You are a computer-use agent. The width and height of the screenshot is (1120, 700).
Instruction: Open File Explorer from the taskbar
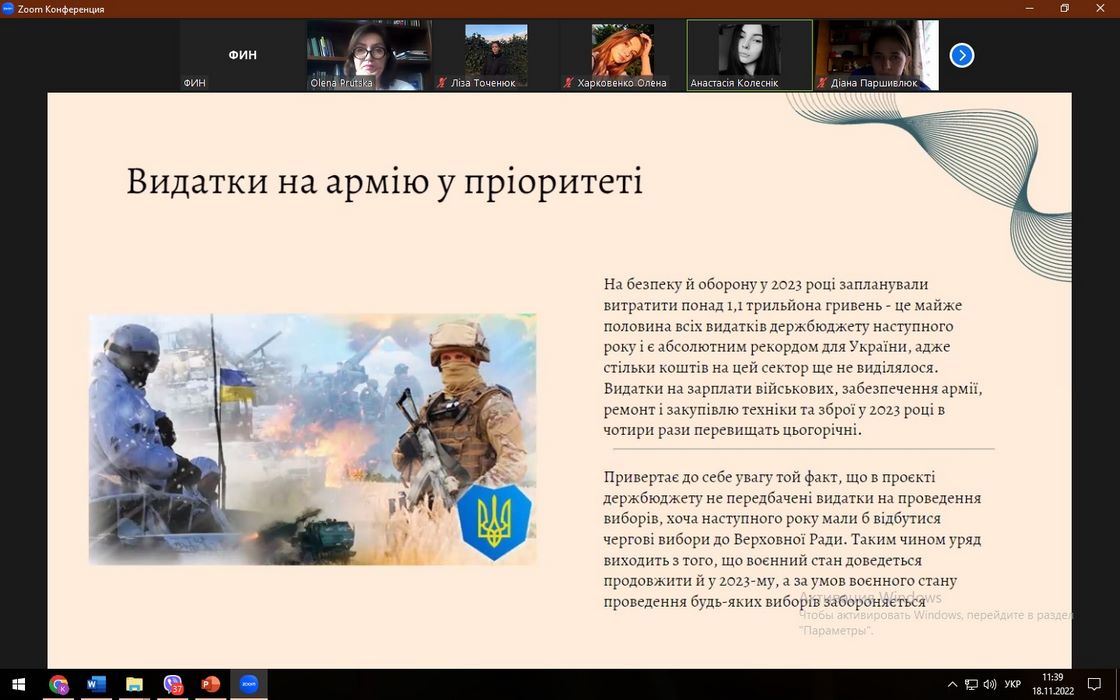pos(134,684)
